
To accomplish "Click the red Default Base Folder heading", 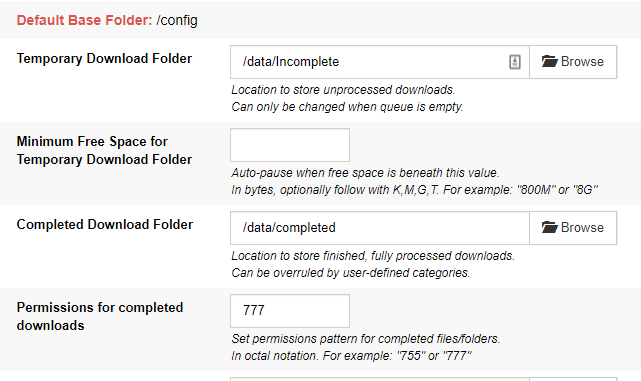I will point(84,20).
